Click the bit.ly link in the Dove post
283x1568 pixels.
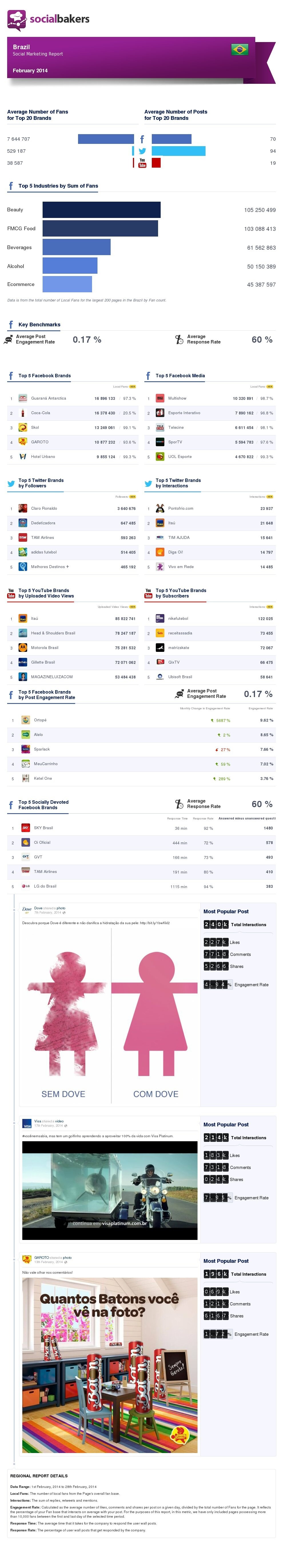click(155, 923)
